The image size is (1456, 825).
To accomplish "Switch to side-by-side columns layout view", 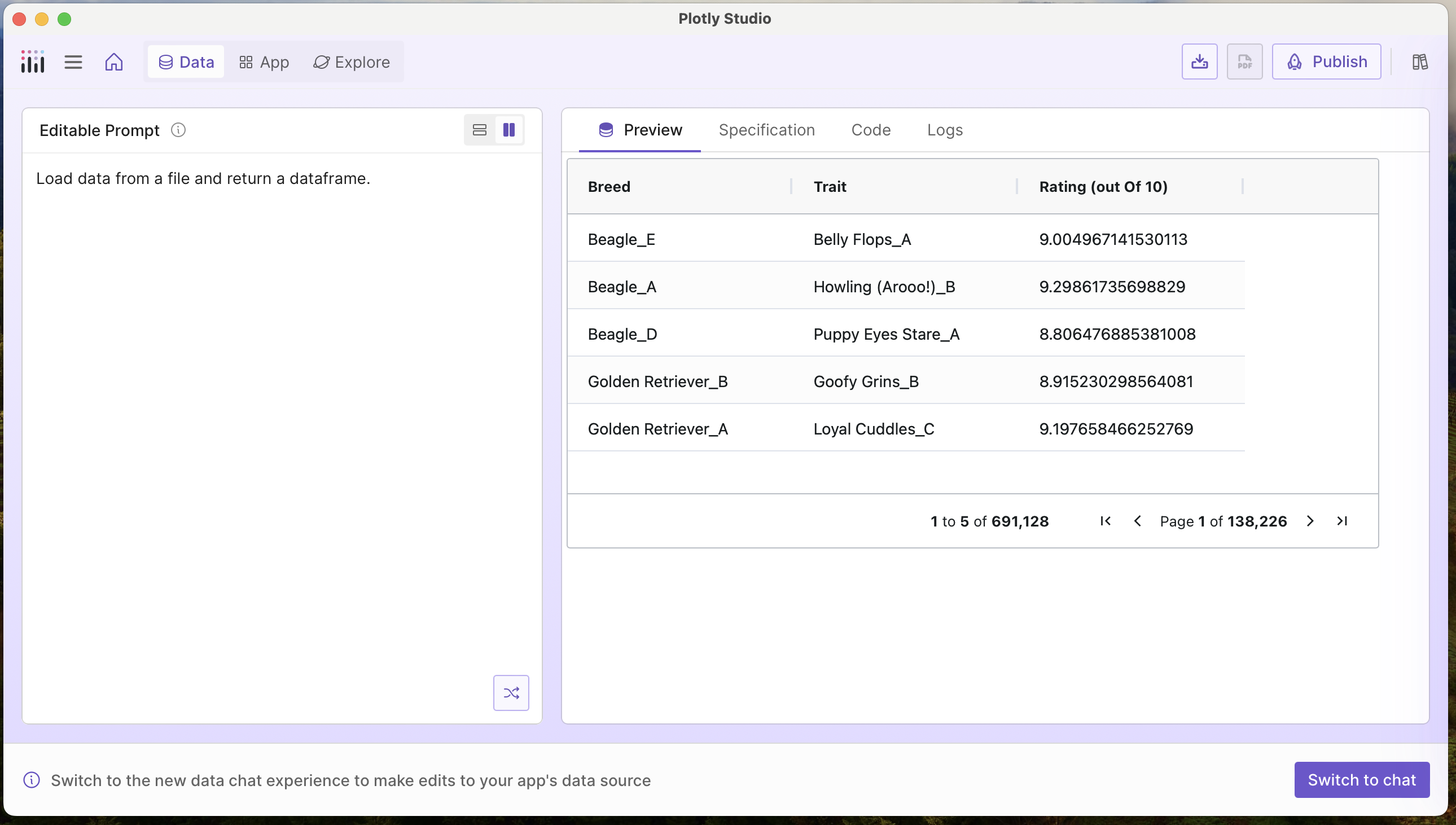I will 508,130.
